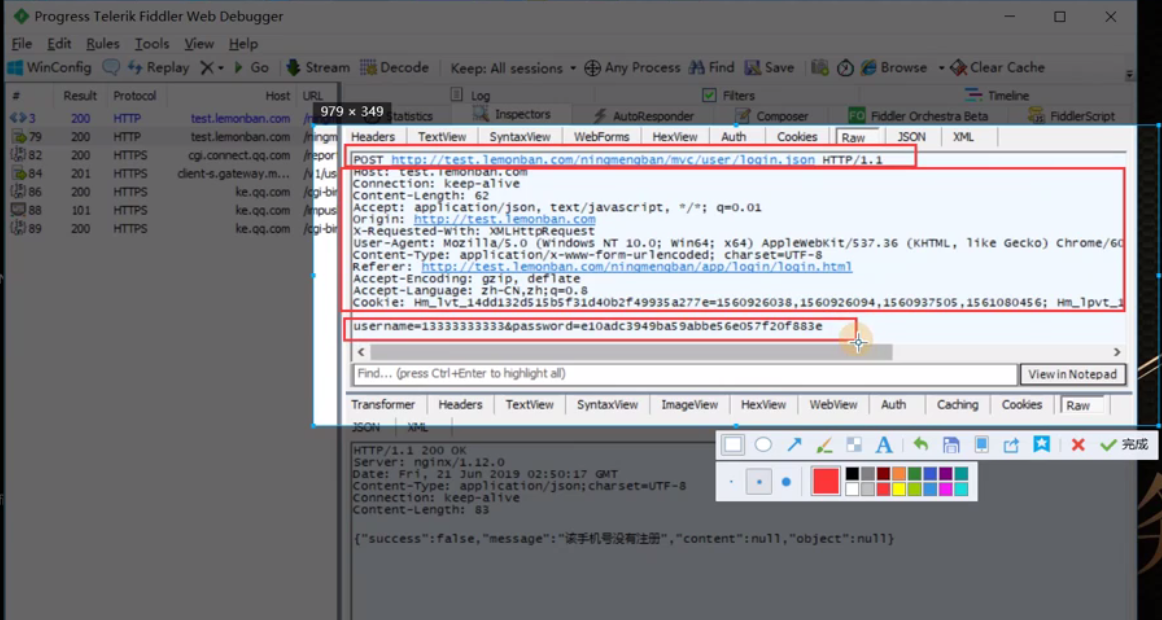Viewport: 1162px width, 620px height.
Task: Click the Find text input field
Action: coord(685,374)
